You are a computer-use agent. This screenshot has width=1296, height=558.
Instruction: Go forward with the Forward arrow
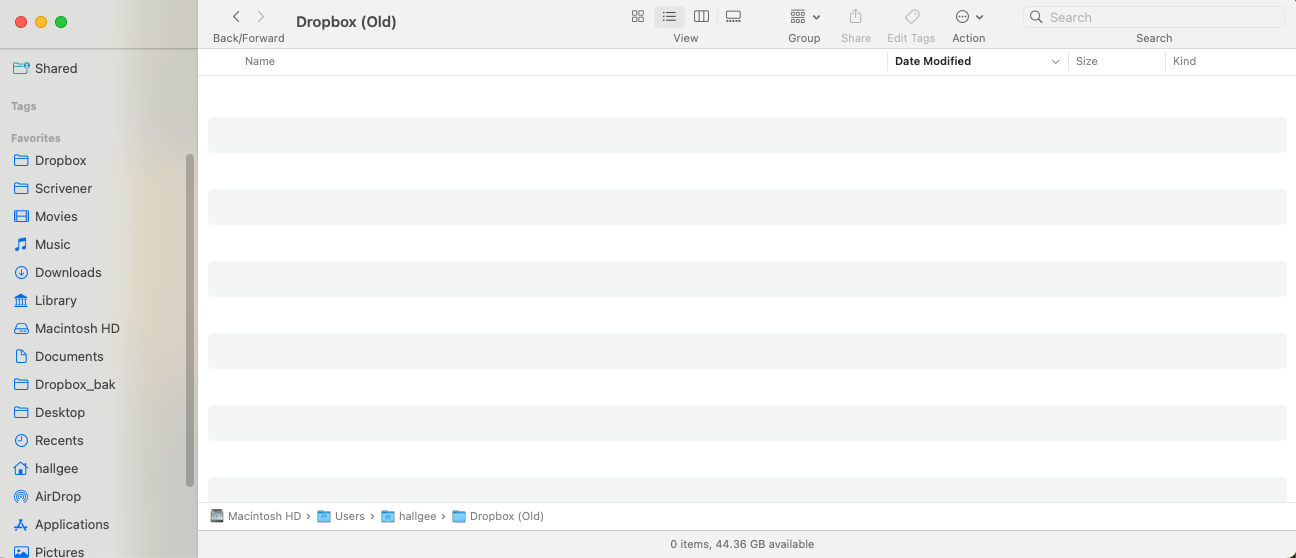261,17
